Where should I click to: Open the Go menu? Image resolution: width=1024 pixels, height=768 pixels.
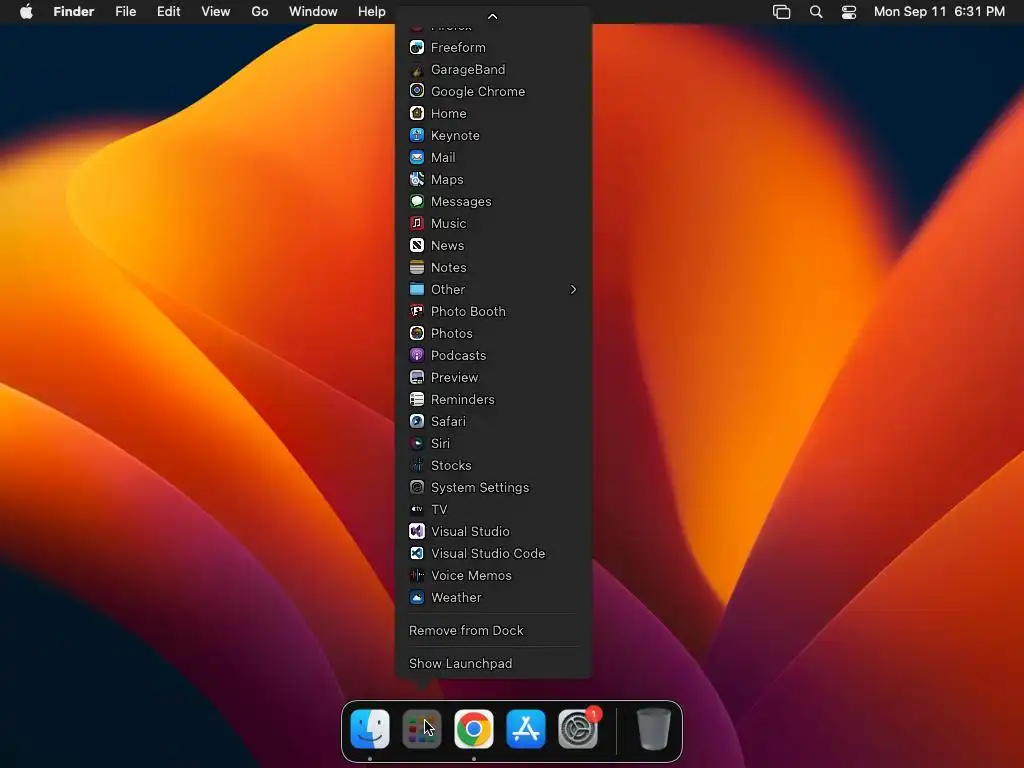coord(260,12)
